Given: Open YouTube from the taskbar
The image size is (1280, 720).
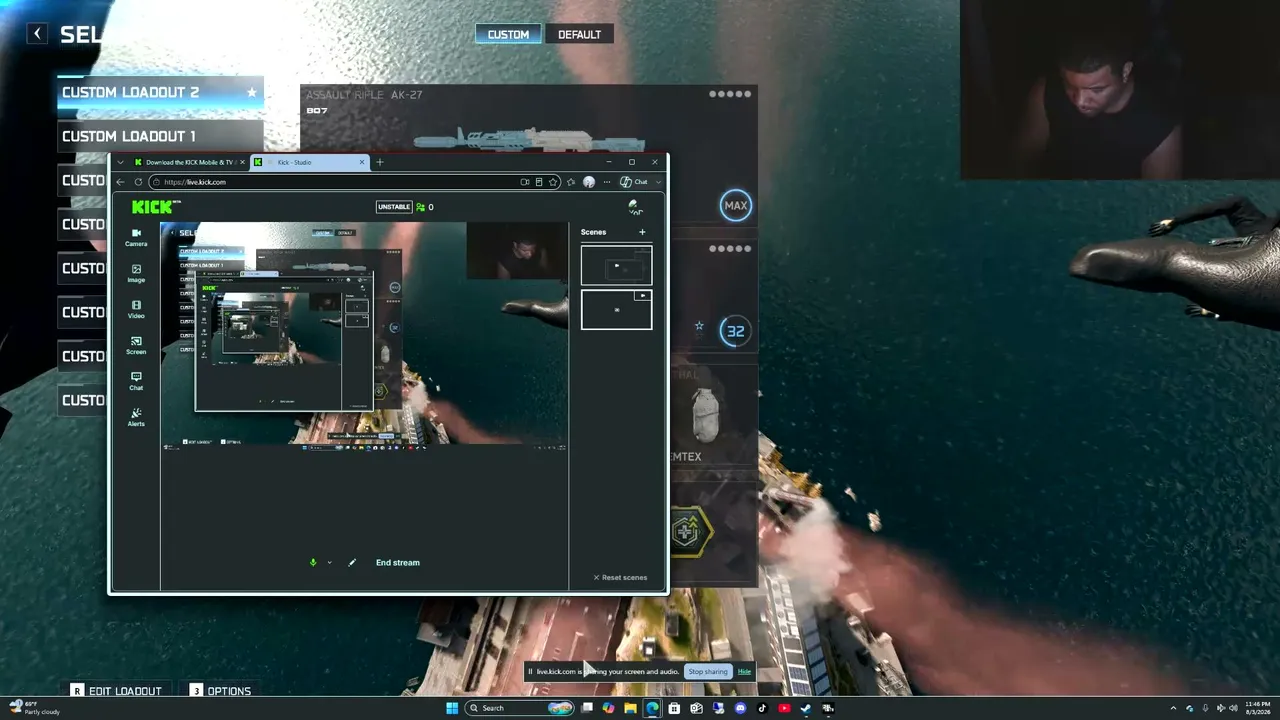Looking at the screenshot, I should pyautogui.click(x=784, y=708).
